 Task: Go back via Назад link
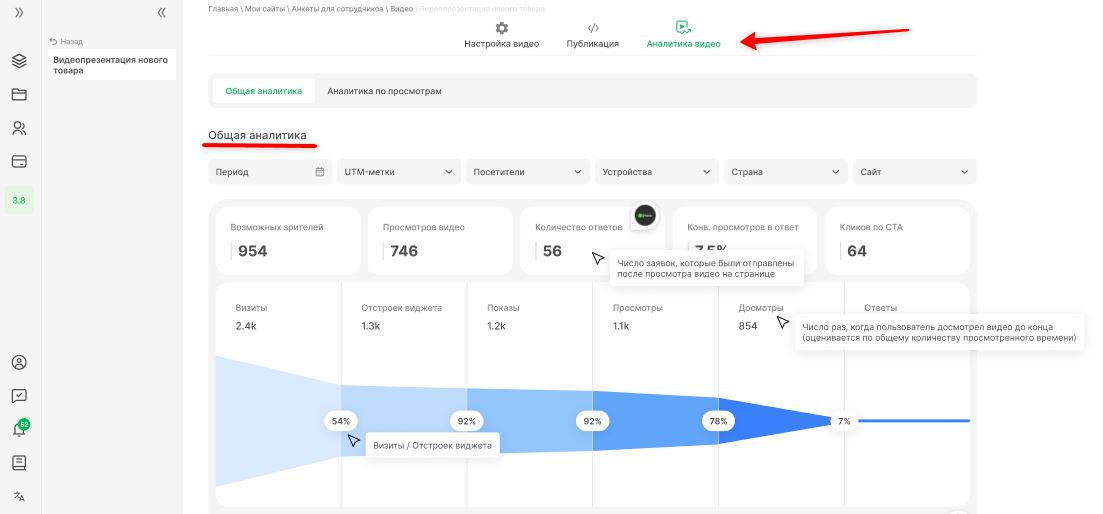pyautogui.click(x=66, y=41)
